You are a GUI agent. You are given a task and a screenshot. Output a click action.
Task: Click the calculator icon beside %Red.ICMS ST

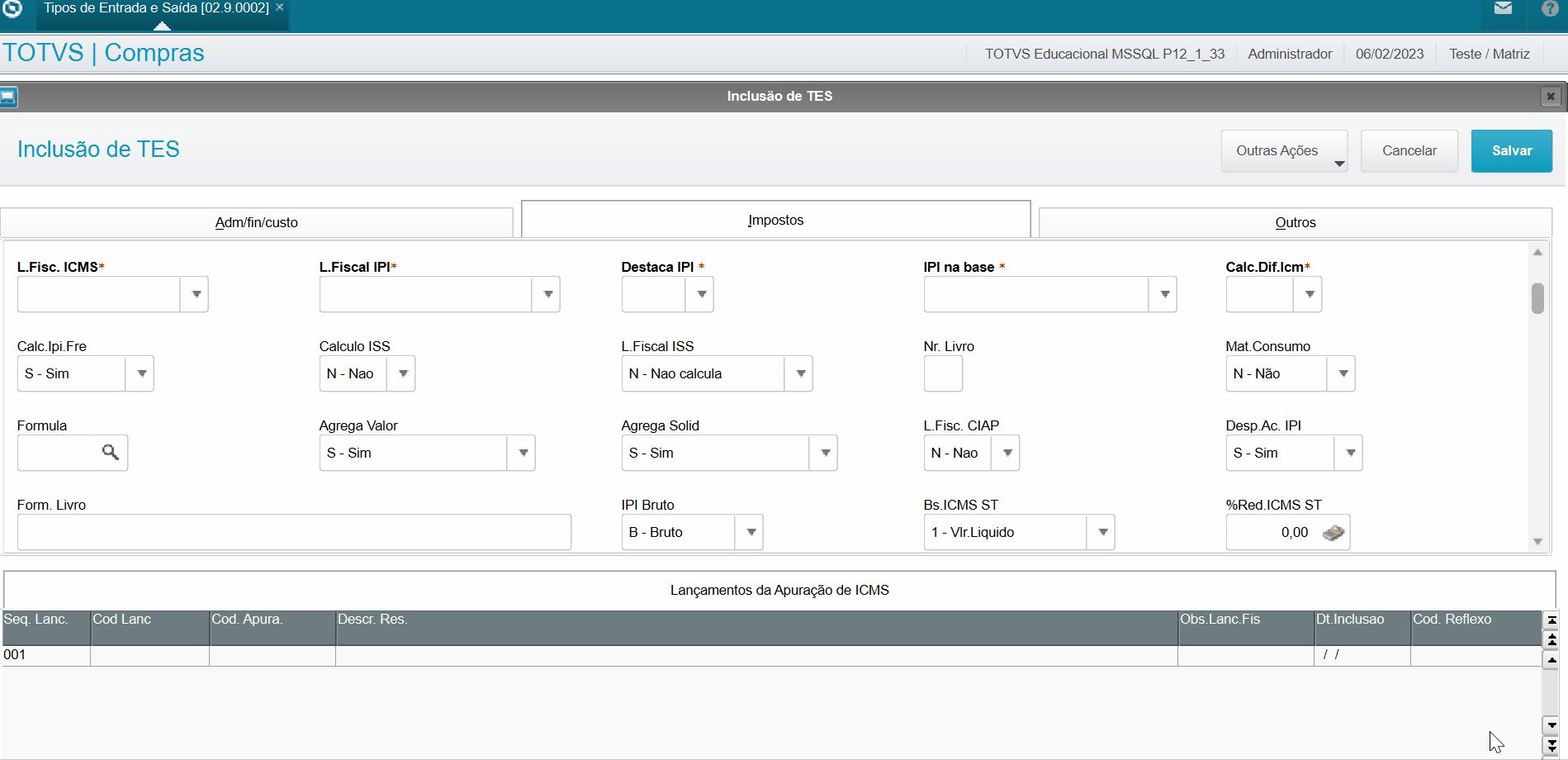[x=1335, y=532]
